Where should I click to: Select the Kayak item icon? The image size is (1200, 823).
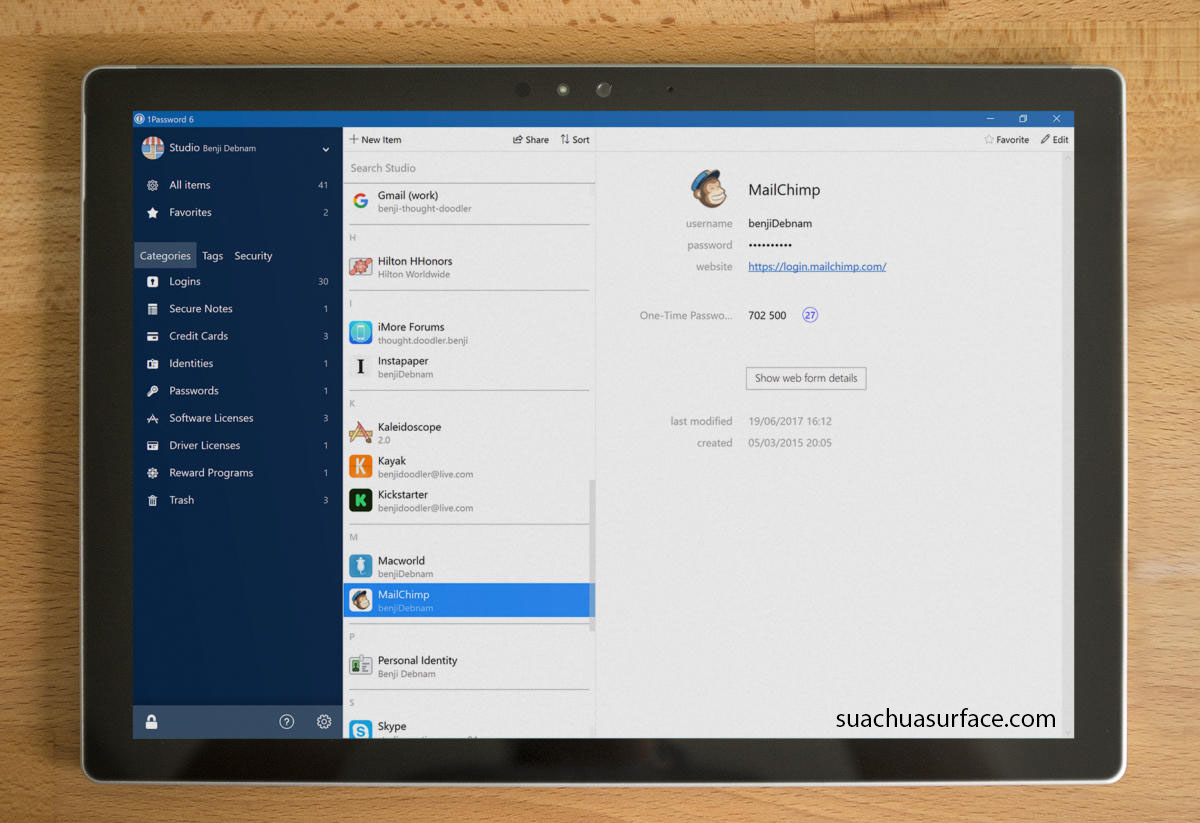[361, 467]
